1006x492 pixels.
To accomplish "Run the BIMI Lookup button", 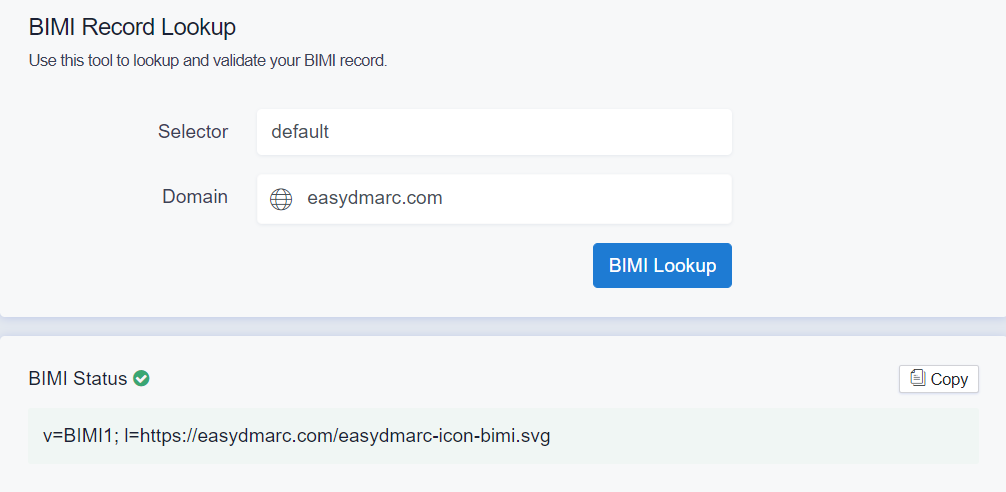I will click(x=662, y=266).
